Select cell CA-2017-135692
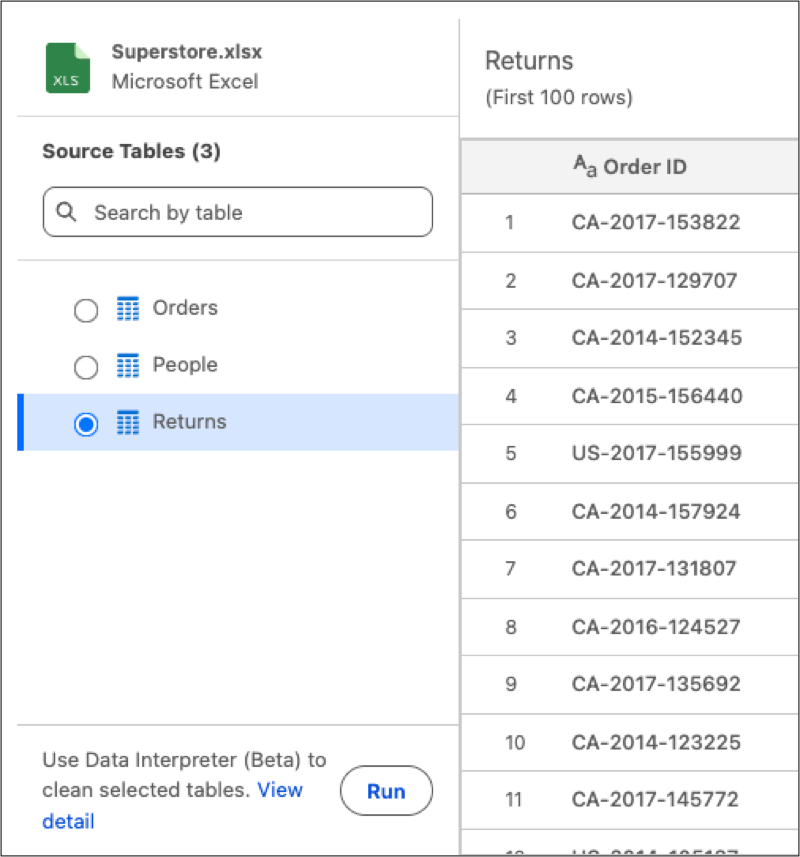 (x=656, y=684)
